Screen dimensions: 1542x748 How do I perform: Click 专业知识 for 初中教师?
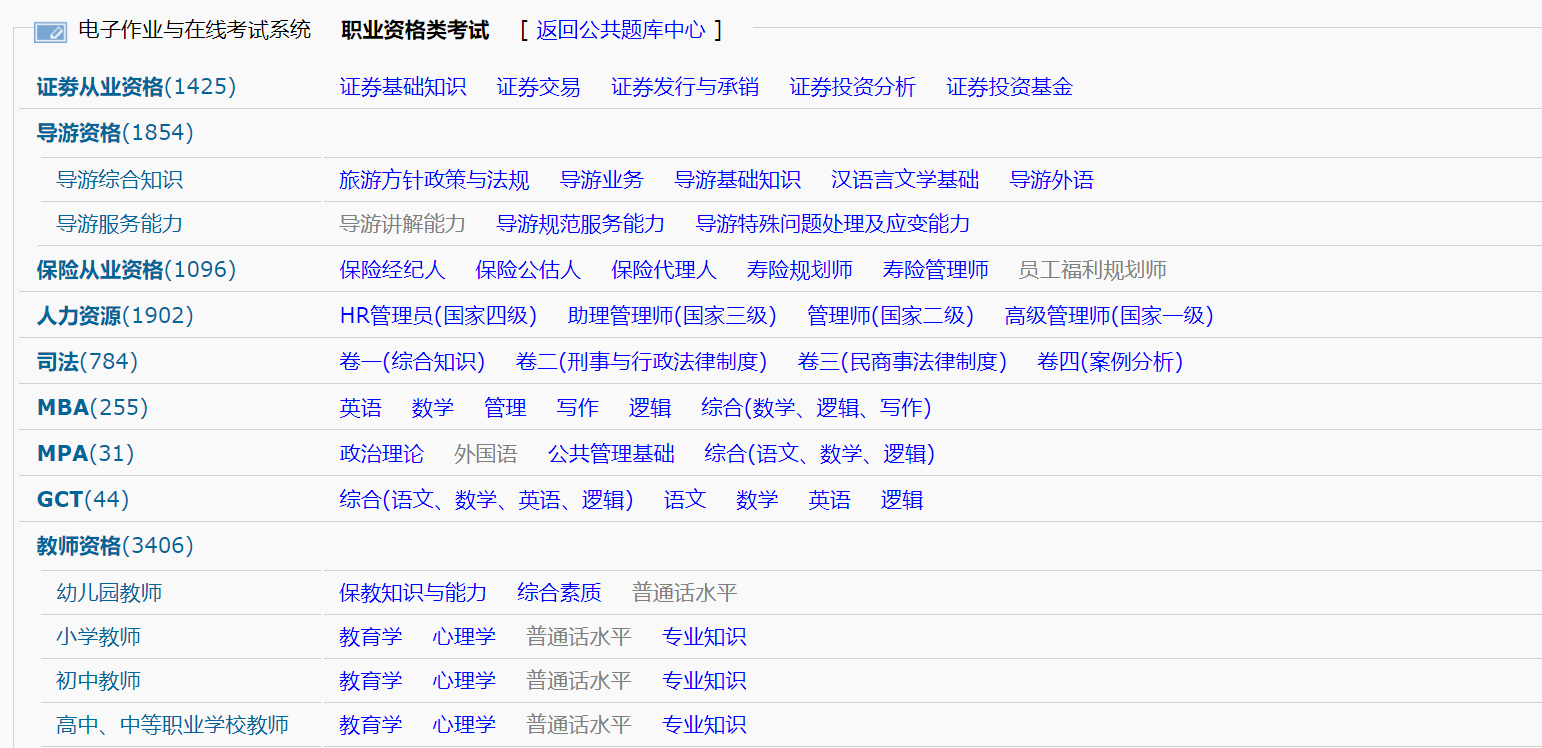(x=704, y=680)
